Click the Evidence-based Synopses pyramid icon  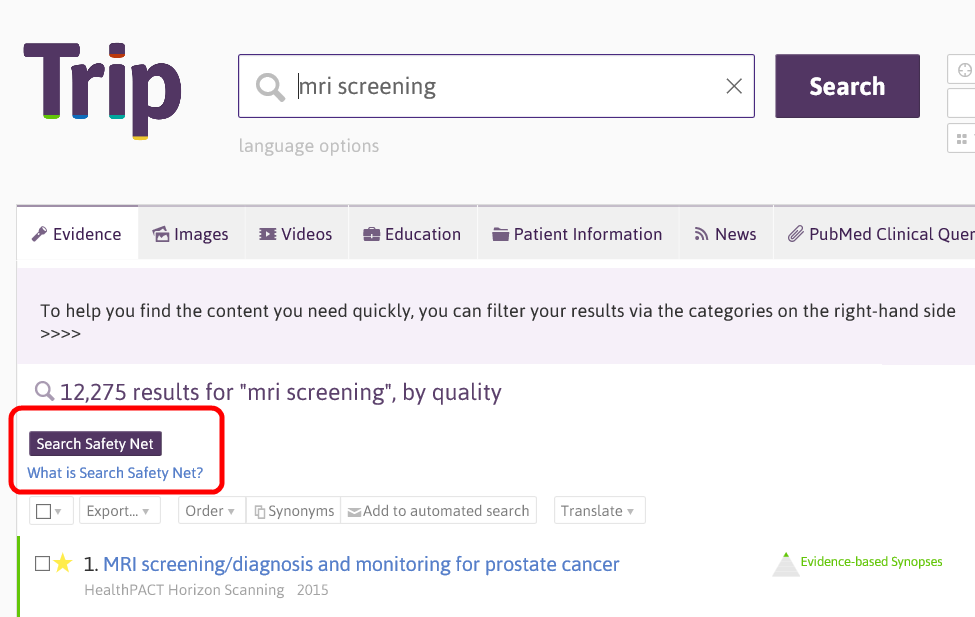click(x=786, y=564)
